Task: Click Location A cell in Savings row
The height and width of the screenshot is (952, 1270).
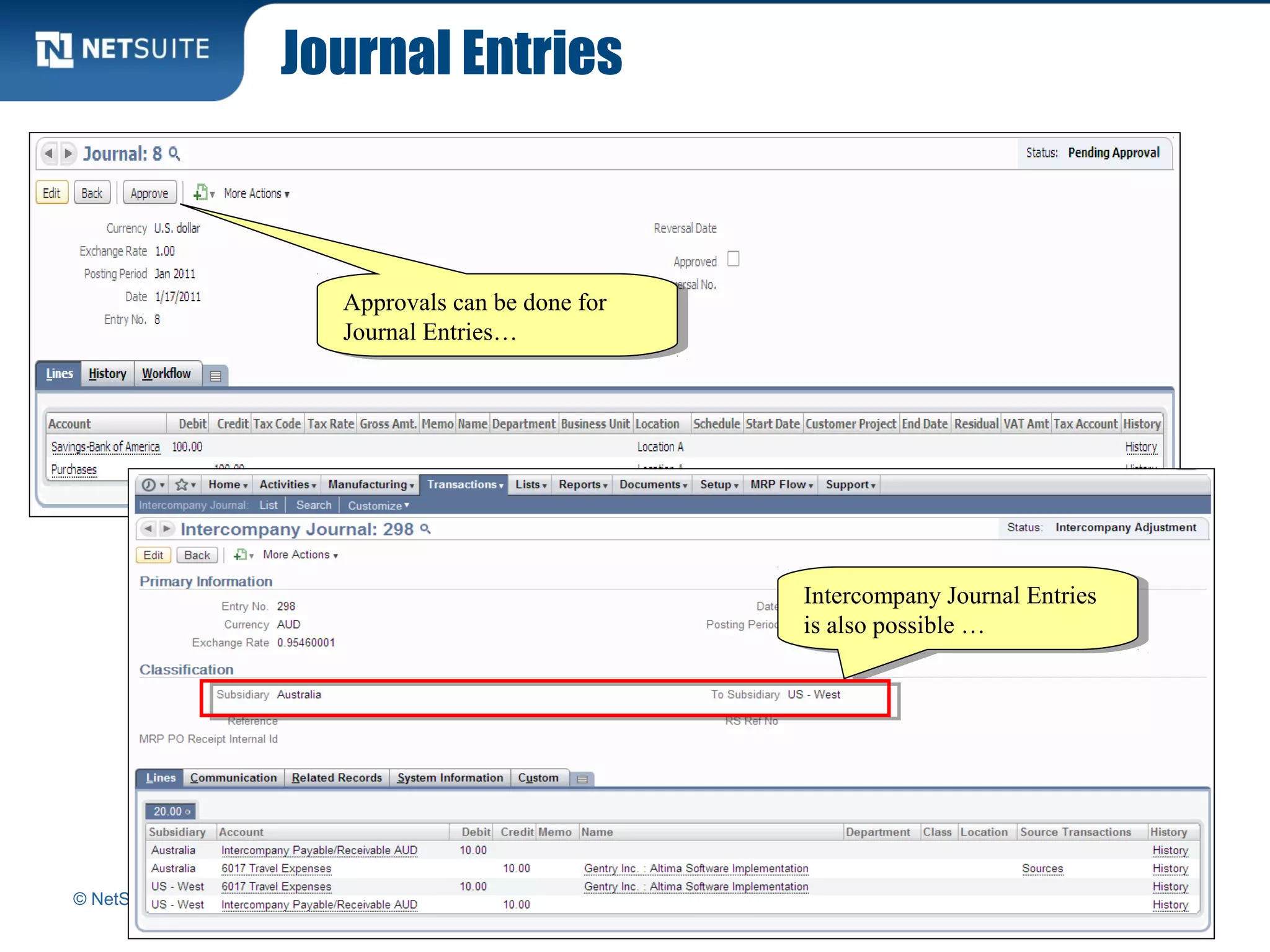Action: tap(660, 447)
